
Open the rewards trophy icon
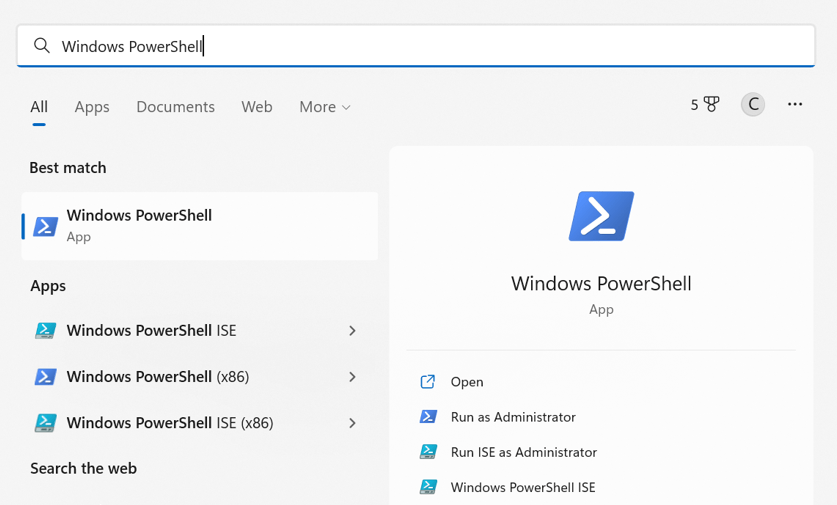click(711, 104)
